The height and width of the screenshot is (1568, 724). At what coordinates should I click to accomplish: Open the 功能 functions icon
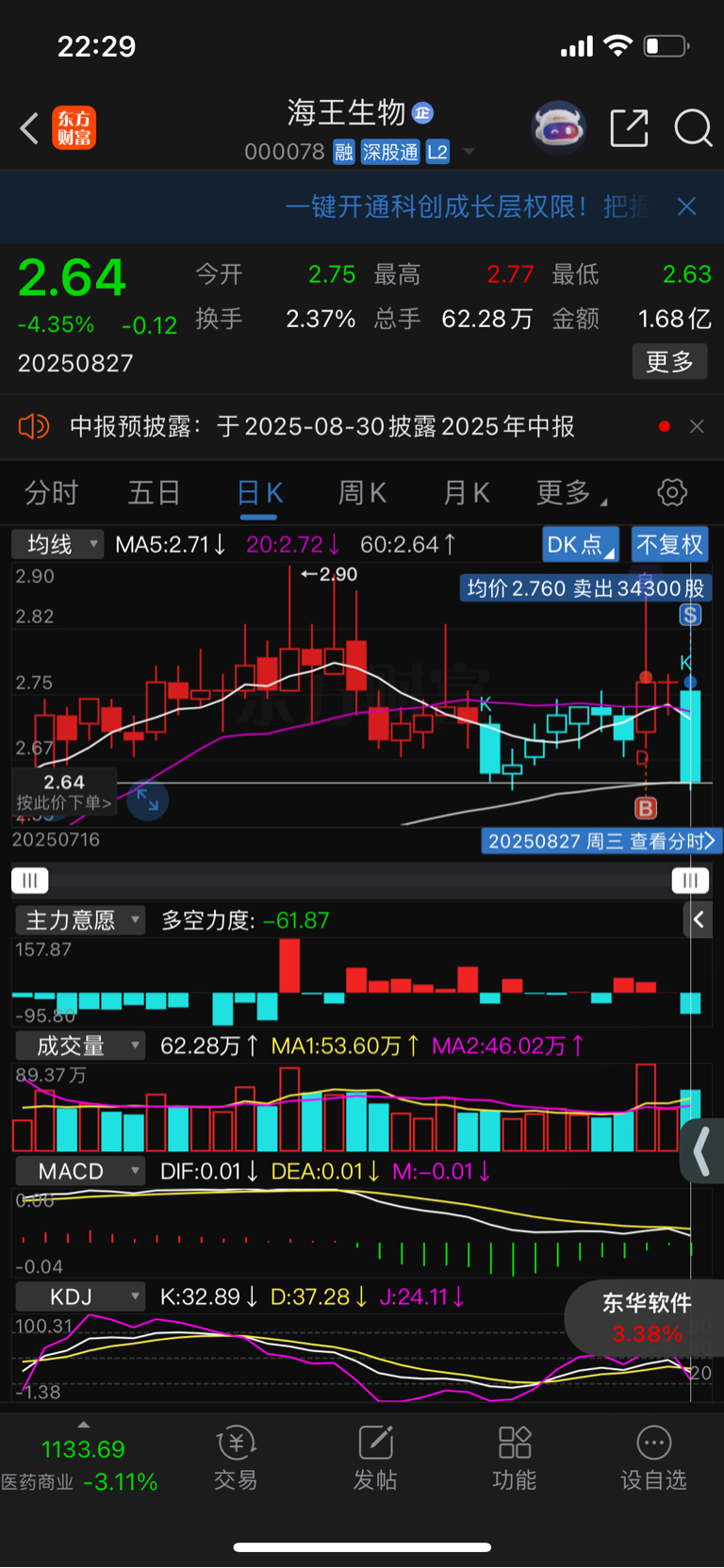coord(515,1458)
